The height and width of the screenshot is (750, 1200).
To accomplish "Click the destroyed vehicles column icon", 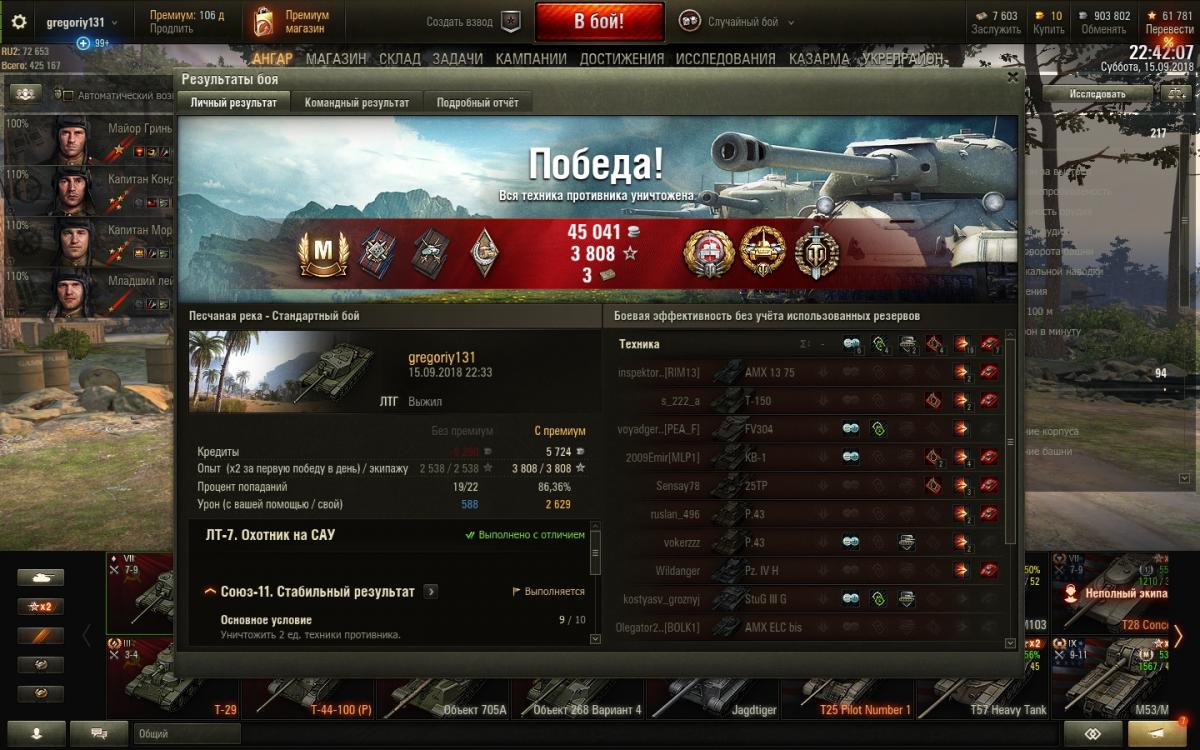I will tap(990, 344).
